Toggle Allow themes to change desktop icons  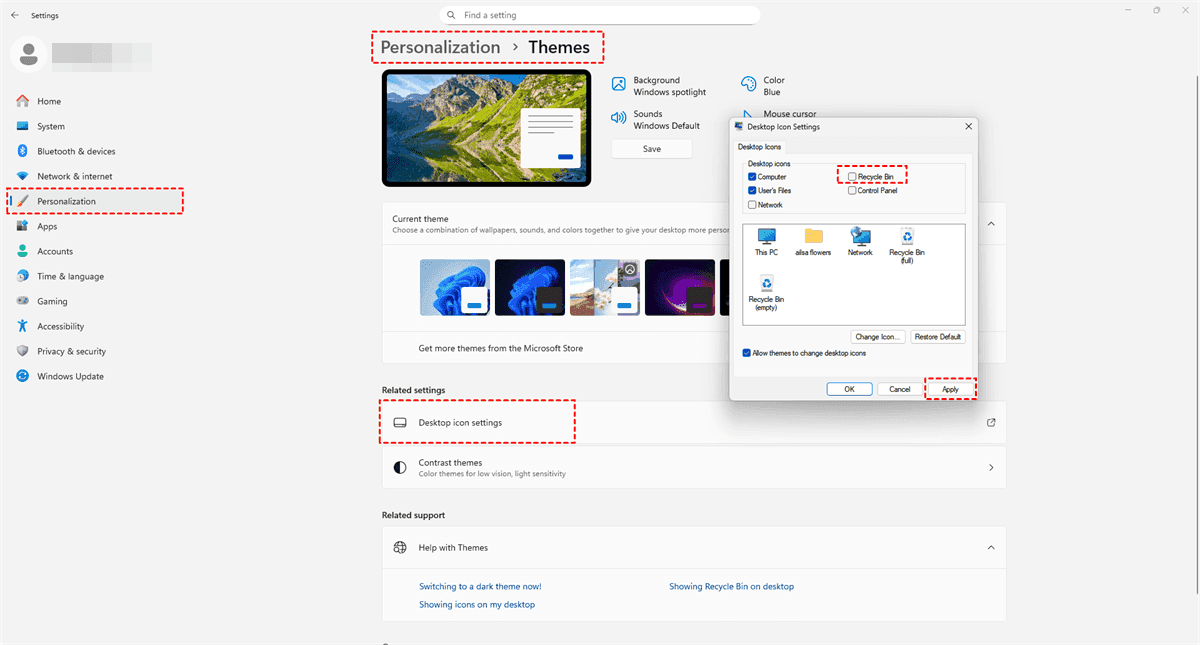coord(747,353)
